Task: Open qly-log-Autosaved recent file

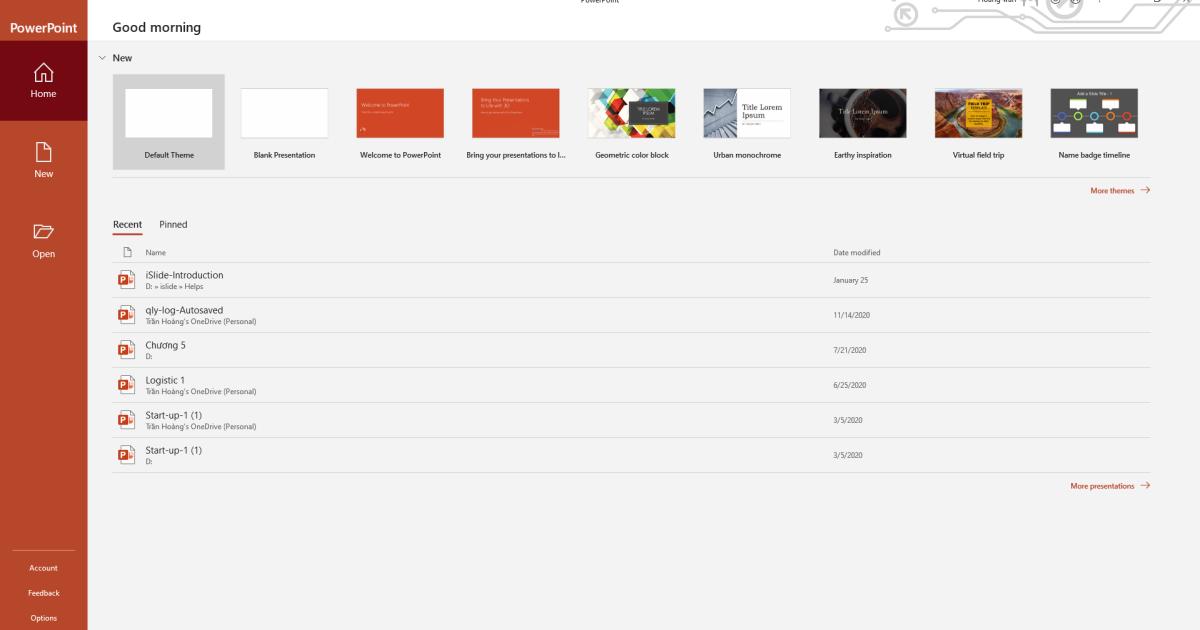Action: pos(631,315)
